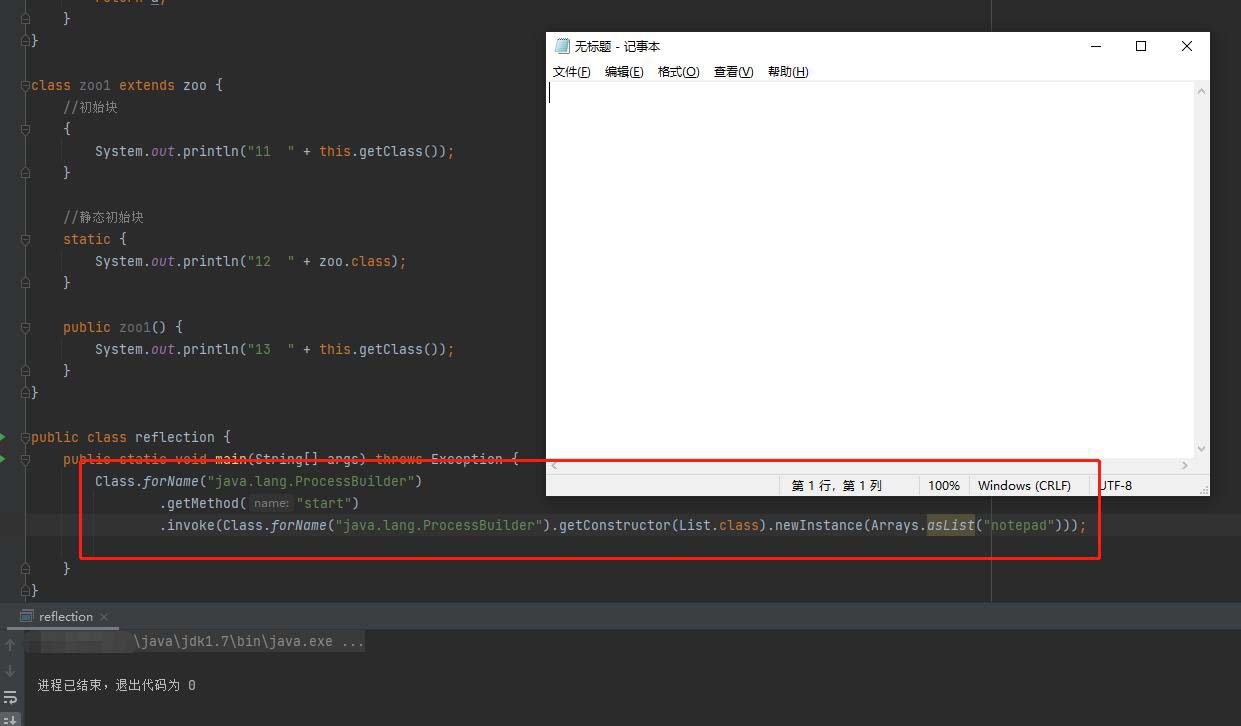Open Notepad's 编辑(E) menu
The height and width of the screenshot is (726, 1241).
point(623,72)
